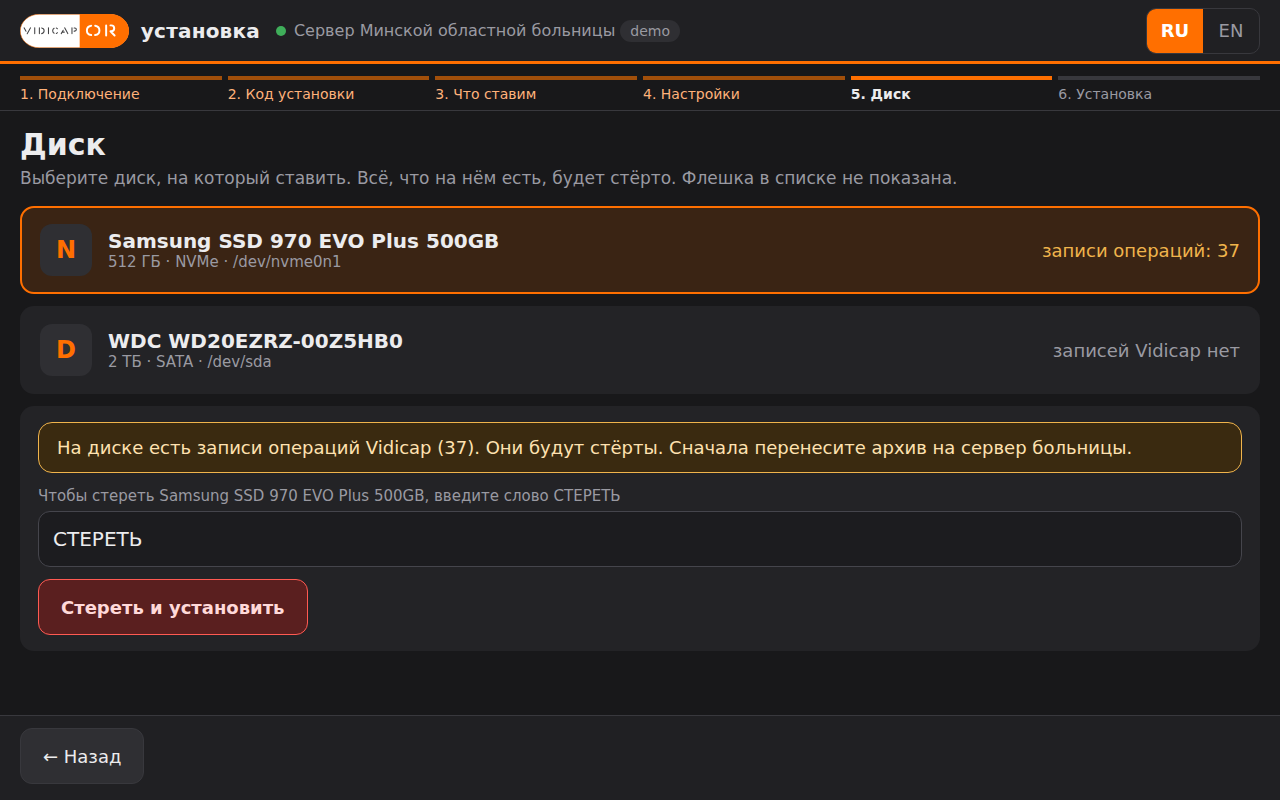
Task: Click the 2 ТБ · SATA · /dev/sda line
Action: (x=190, y=362)
